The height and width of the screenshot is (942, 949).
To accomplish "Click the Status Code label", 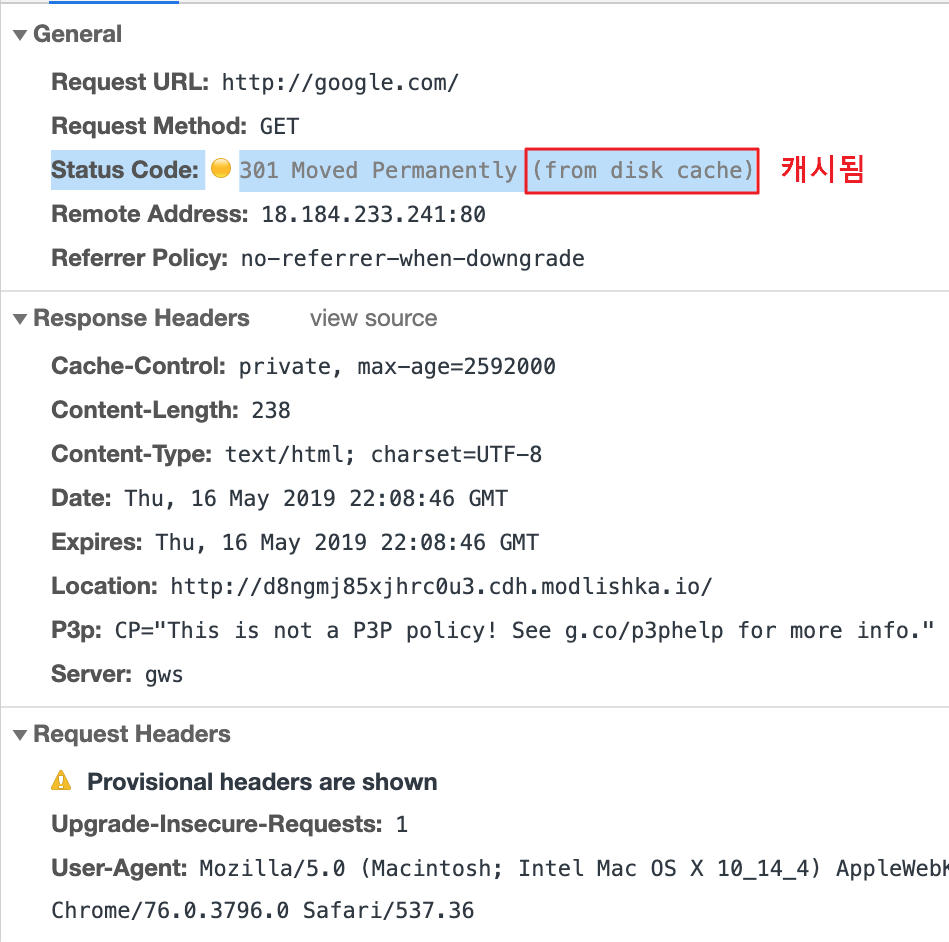I will pyautogui.click(x=125, y=170).
